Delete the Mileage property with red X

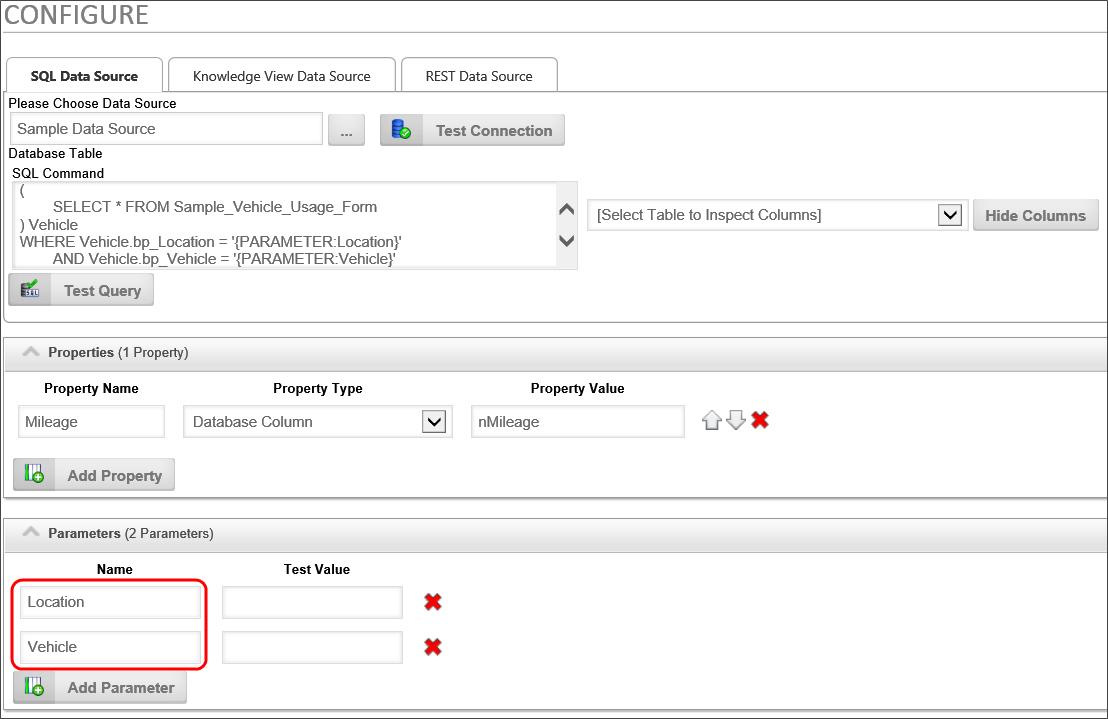click(x=760, y=421)
